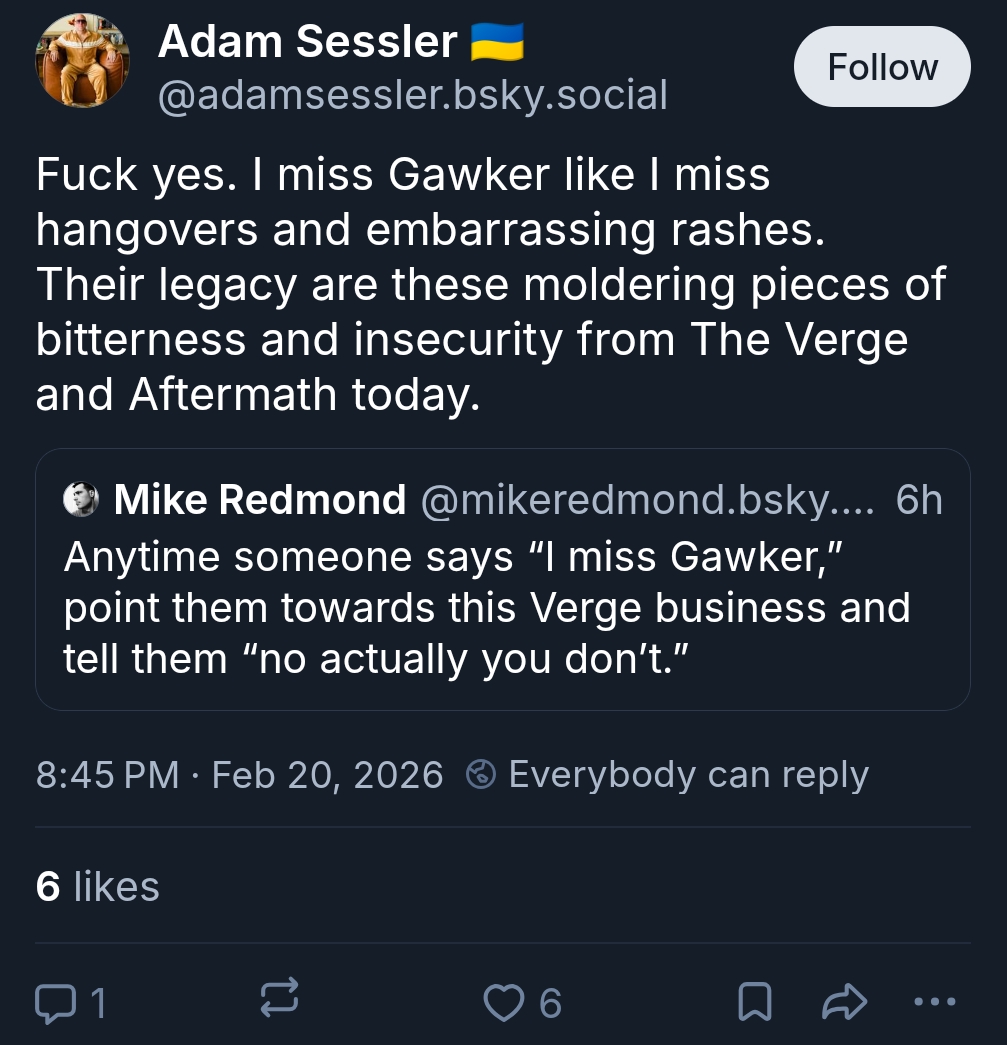Click the 6h timestamp on quoted post

[x=919, y=499]
